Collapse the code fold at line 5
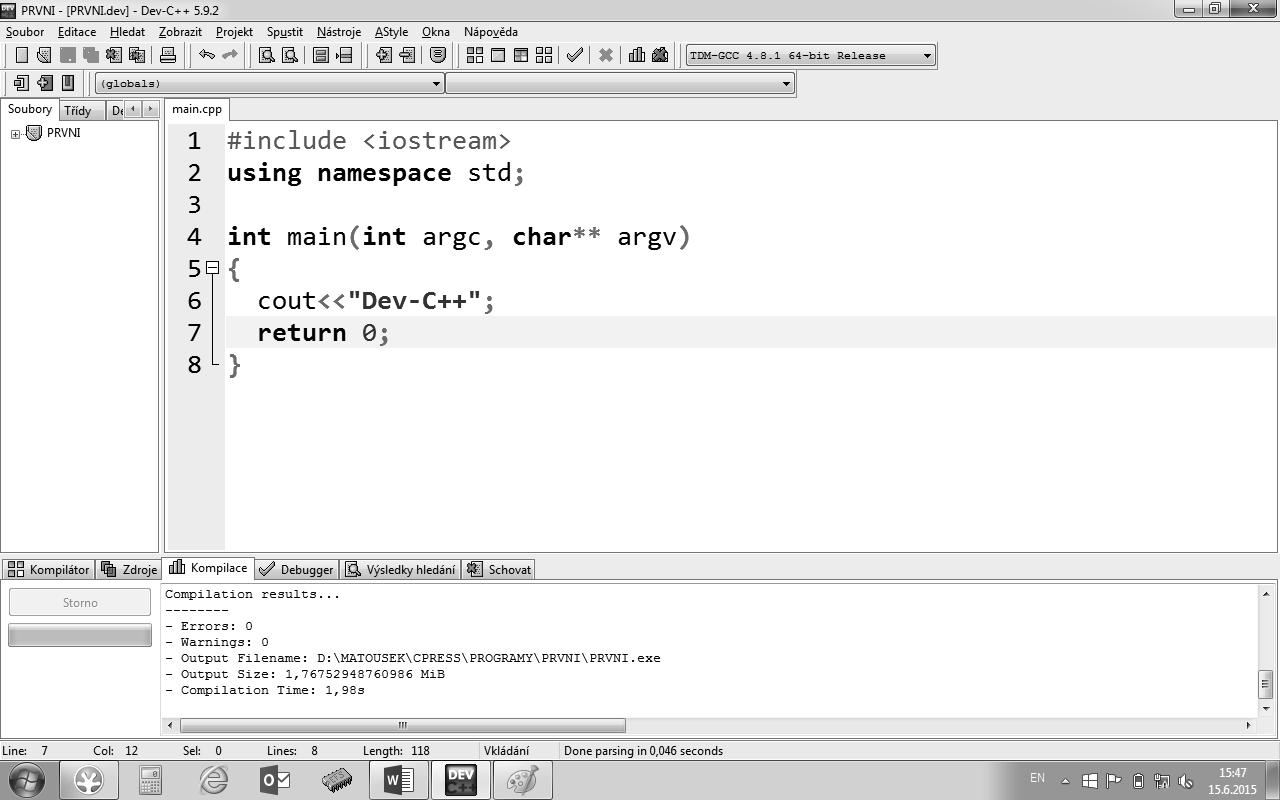 tap(212, 268)
